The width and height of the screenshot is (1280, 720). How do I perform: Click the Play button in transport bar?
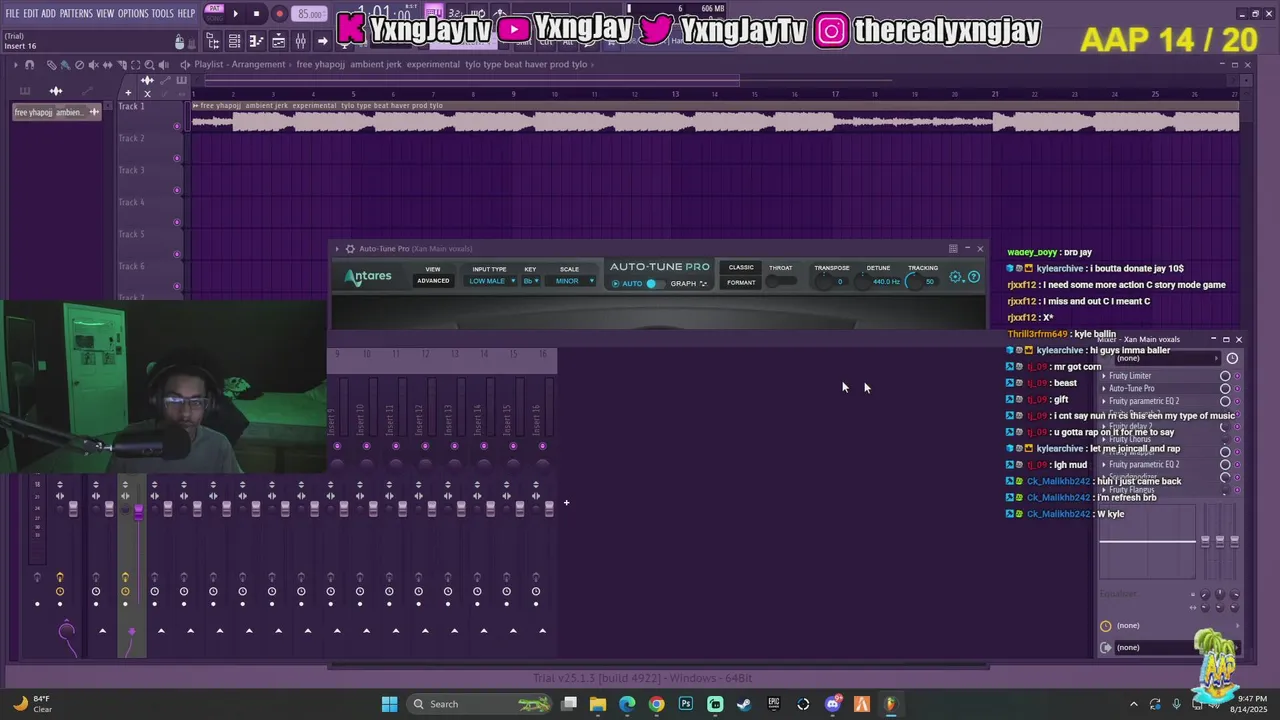[235, 14]
